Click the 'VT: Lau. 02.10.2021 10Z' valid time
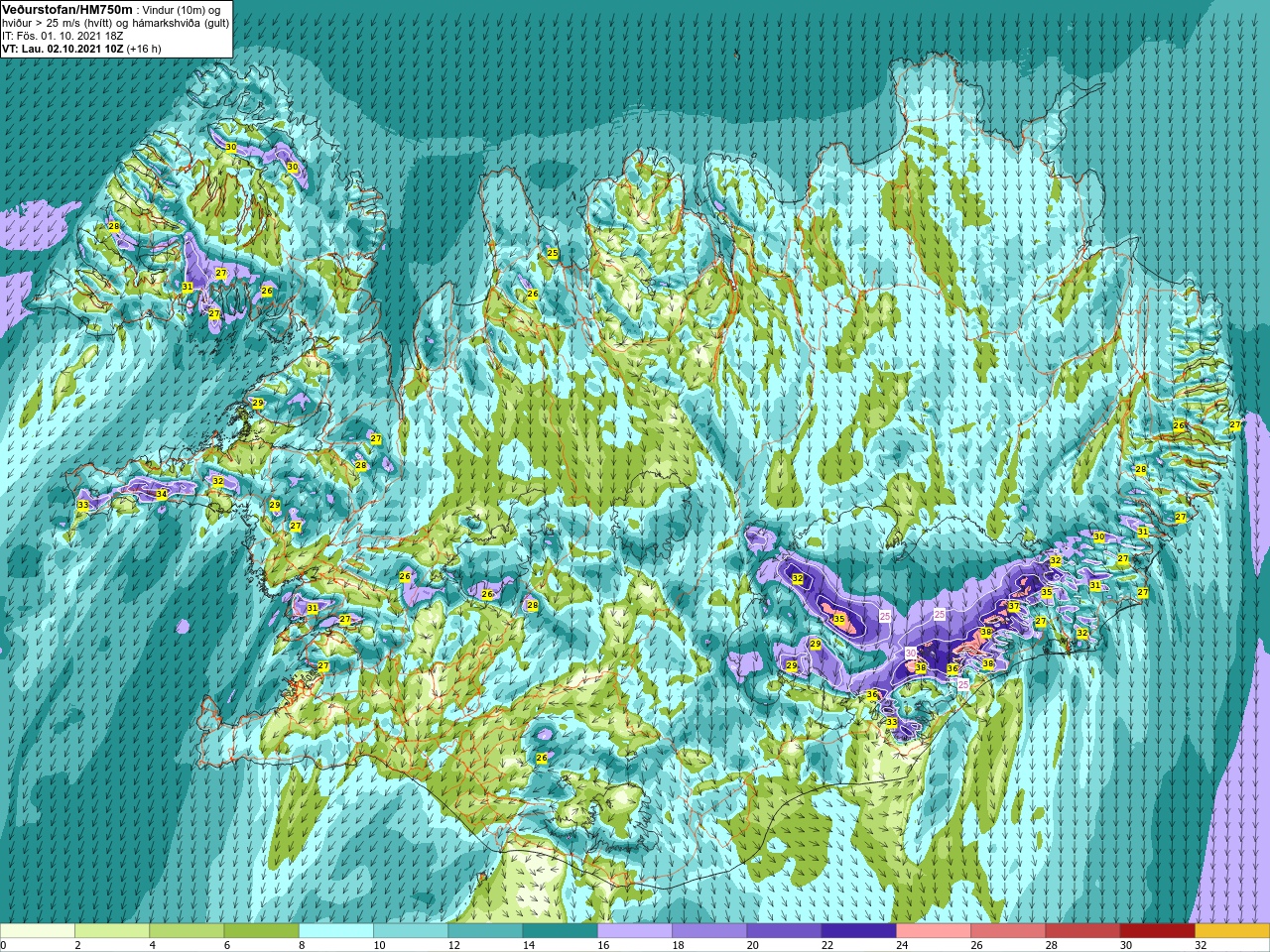1270x952 pixels. tap(63, 48)
